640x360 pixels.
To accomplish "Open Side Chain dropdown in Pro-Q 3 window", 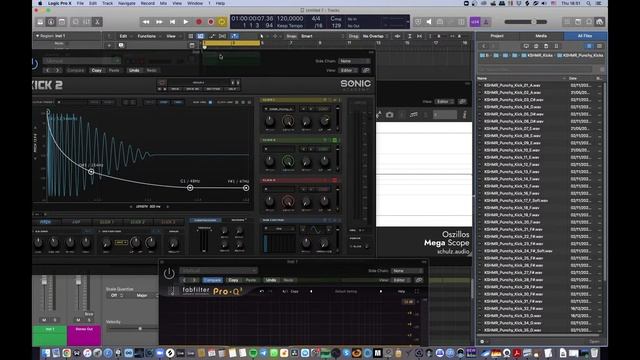I will [x=407, y=271].
